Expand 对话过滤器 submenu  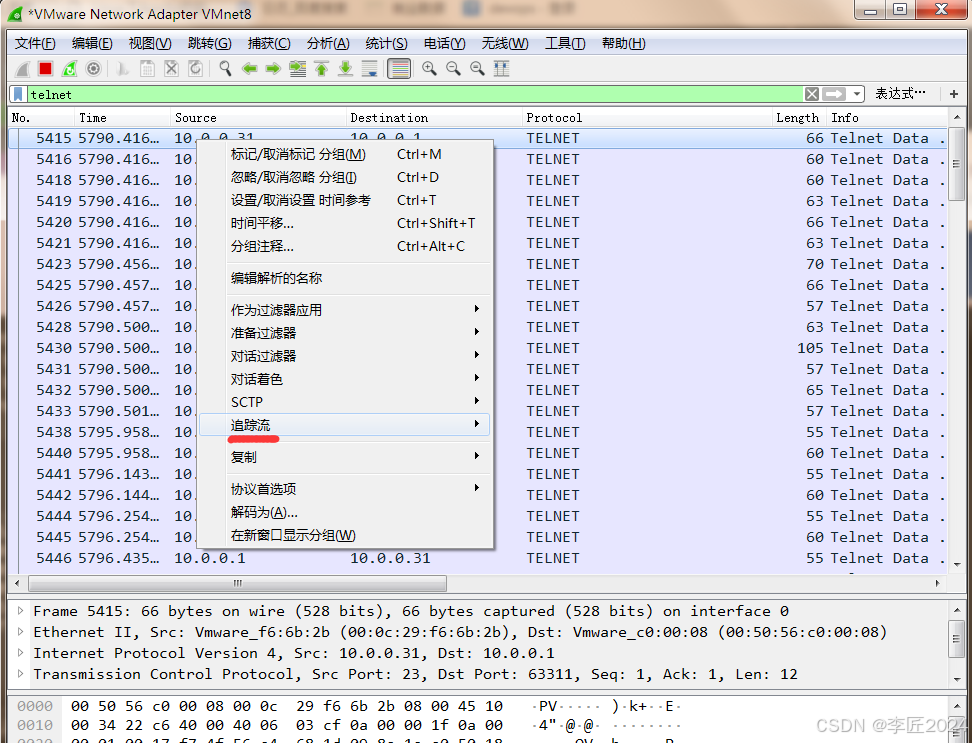tap(345, 356)
